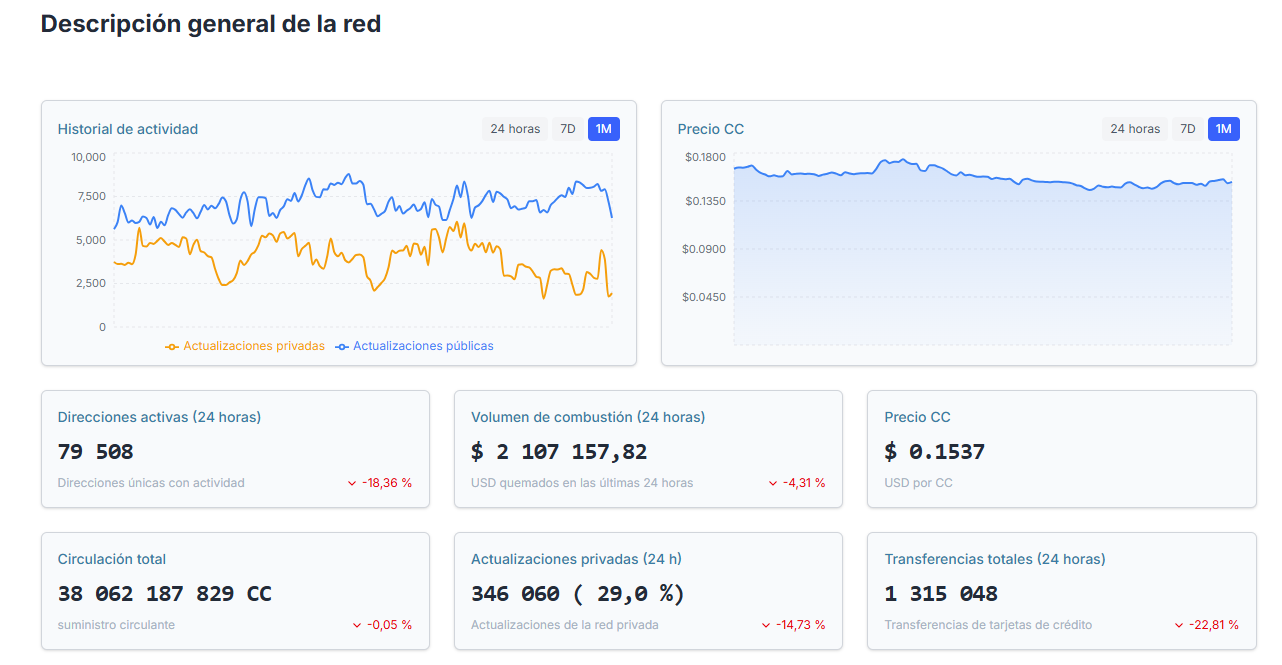The image size is (1282, 665).
Task: Select 24 horas range in Historial de actividad
Action: (514, 129)
